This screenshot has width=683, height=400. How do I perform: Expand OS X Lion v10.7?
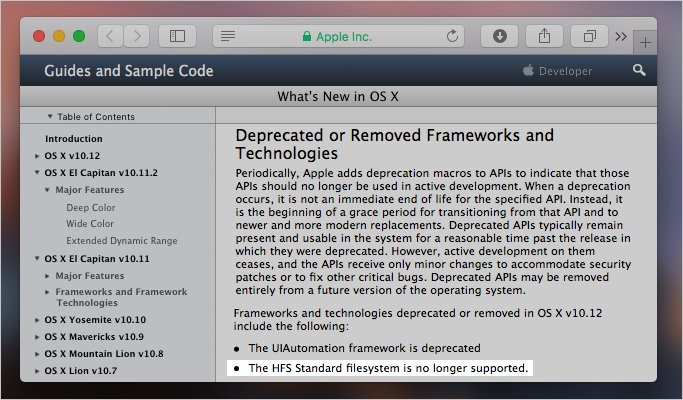(37, 371)
